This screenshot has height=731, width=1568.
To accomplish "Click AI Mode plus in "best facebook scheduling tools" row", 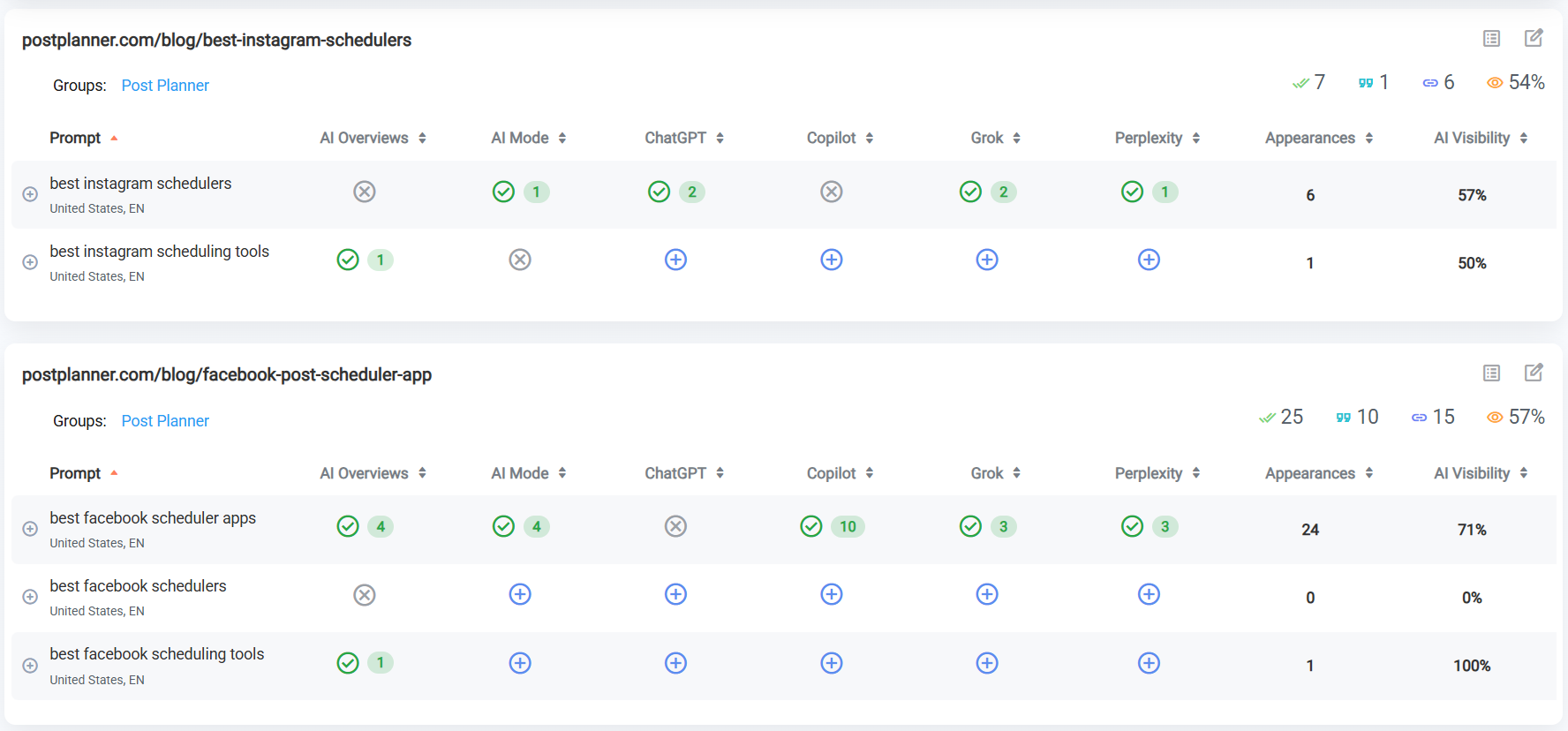I will (x=520, y=663).
